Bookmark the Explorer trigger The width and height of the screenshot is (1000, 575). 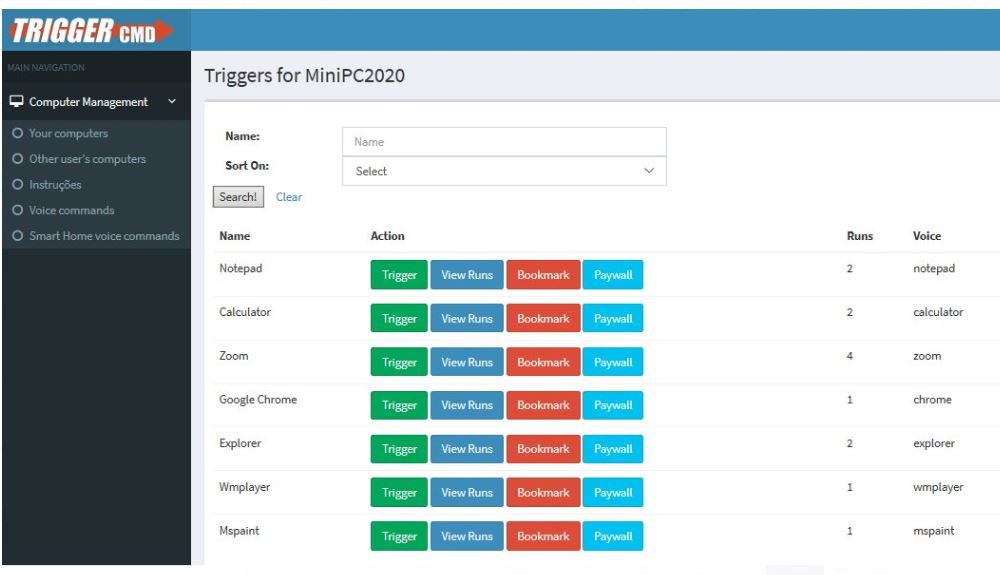coord(543,449)
